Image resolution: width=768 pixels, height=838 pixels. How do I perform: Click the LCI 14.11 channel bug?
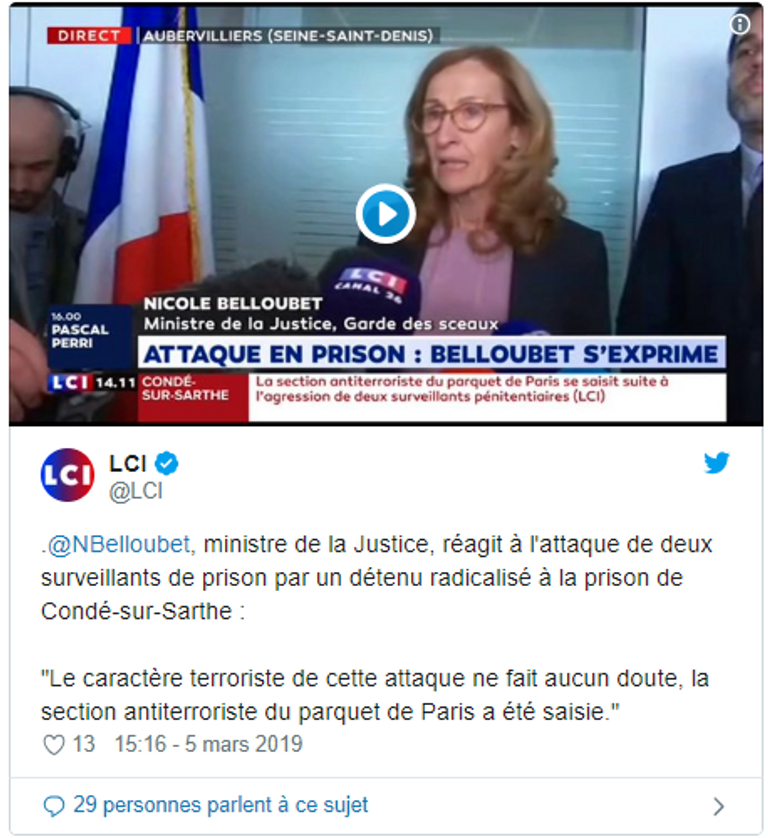(x=92, y=383)
